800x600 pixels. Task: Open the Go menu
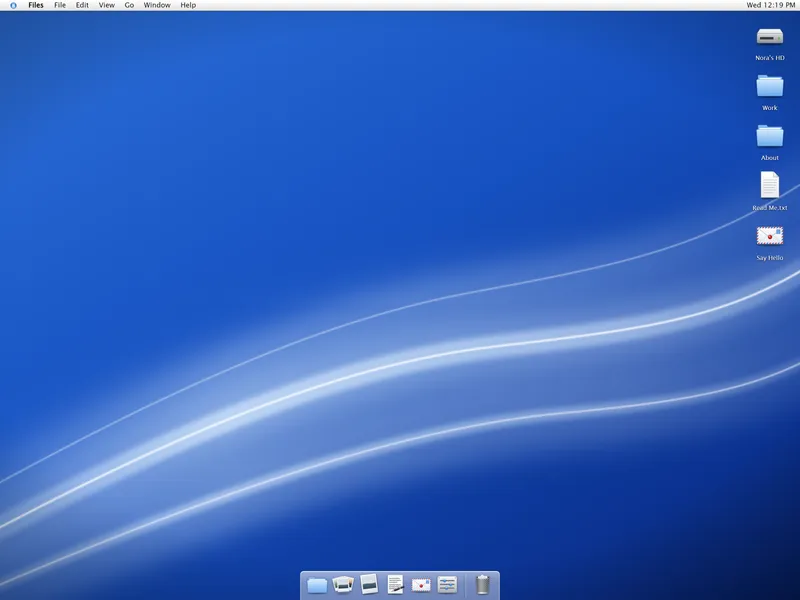[x=129, y=5]
